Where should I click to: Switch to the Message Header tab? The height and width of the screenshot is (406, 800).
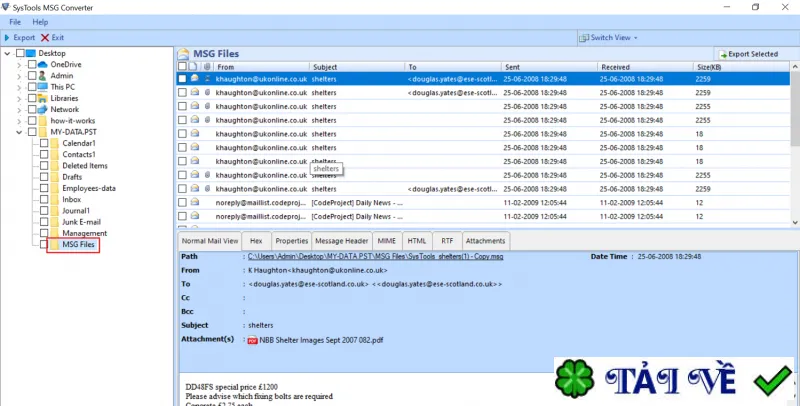click(x=341, y=241)
